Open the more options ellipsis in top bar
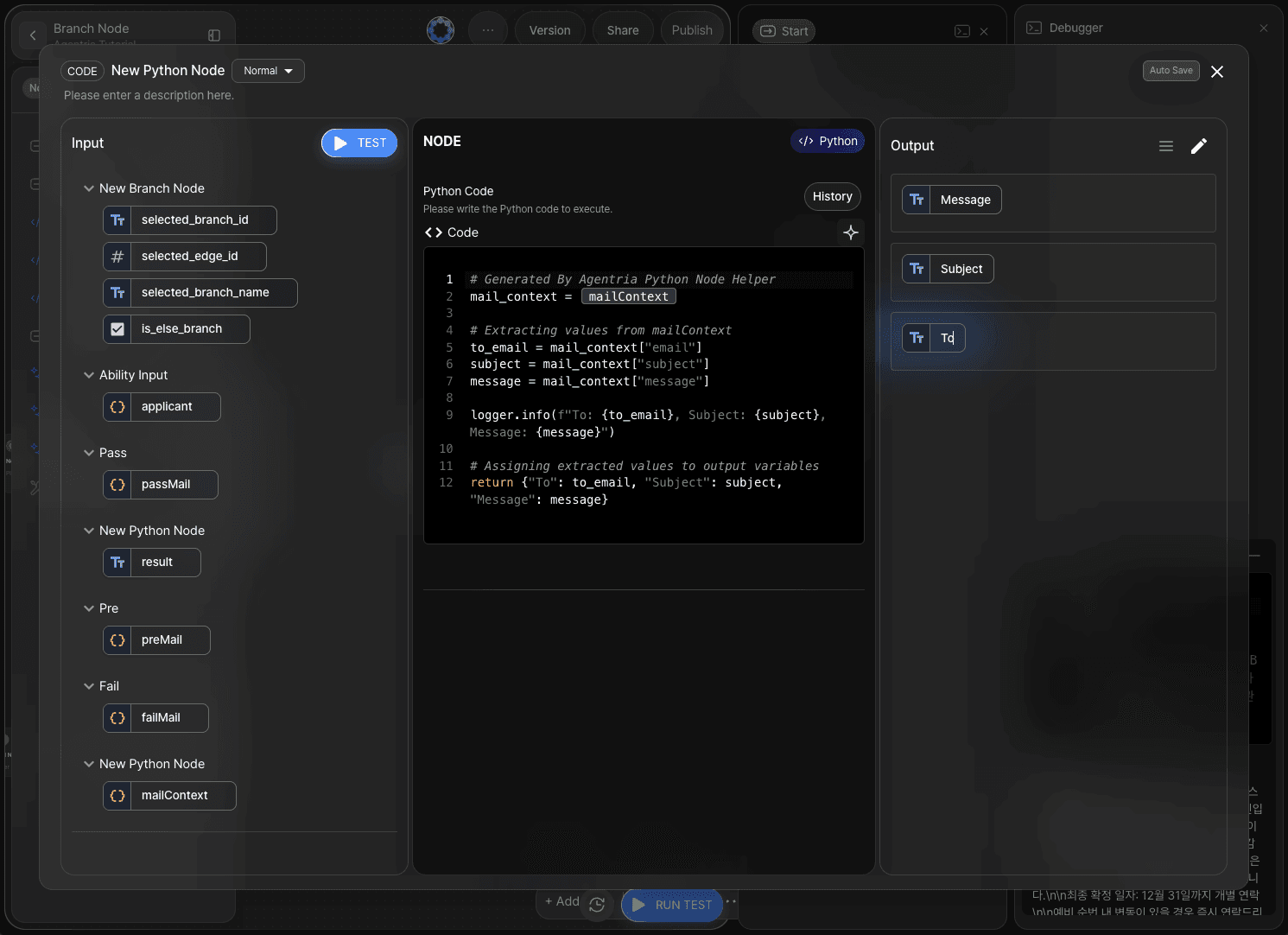Image resolution: width=1288 pixels, height=935 pixels. tap(488, 30)
